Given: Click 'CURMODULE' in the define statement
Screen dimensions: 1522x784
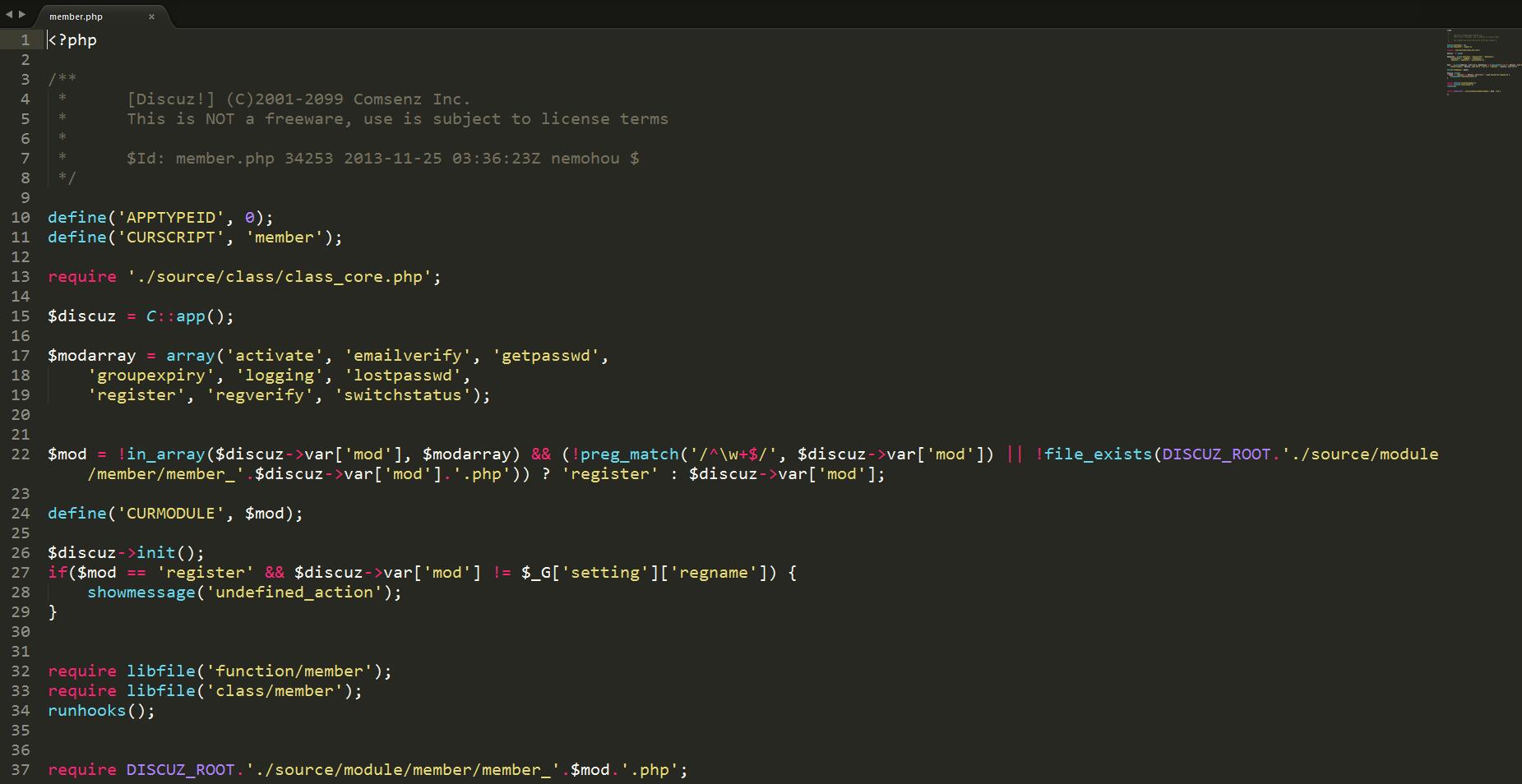Looking at the screenshot, I should [170, 514].
